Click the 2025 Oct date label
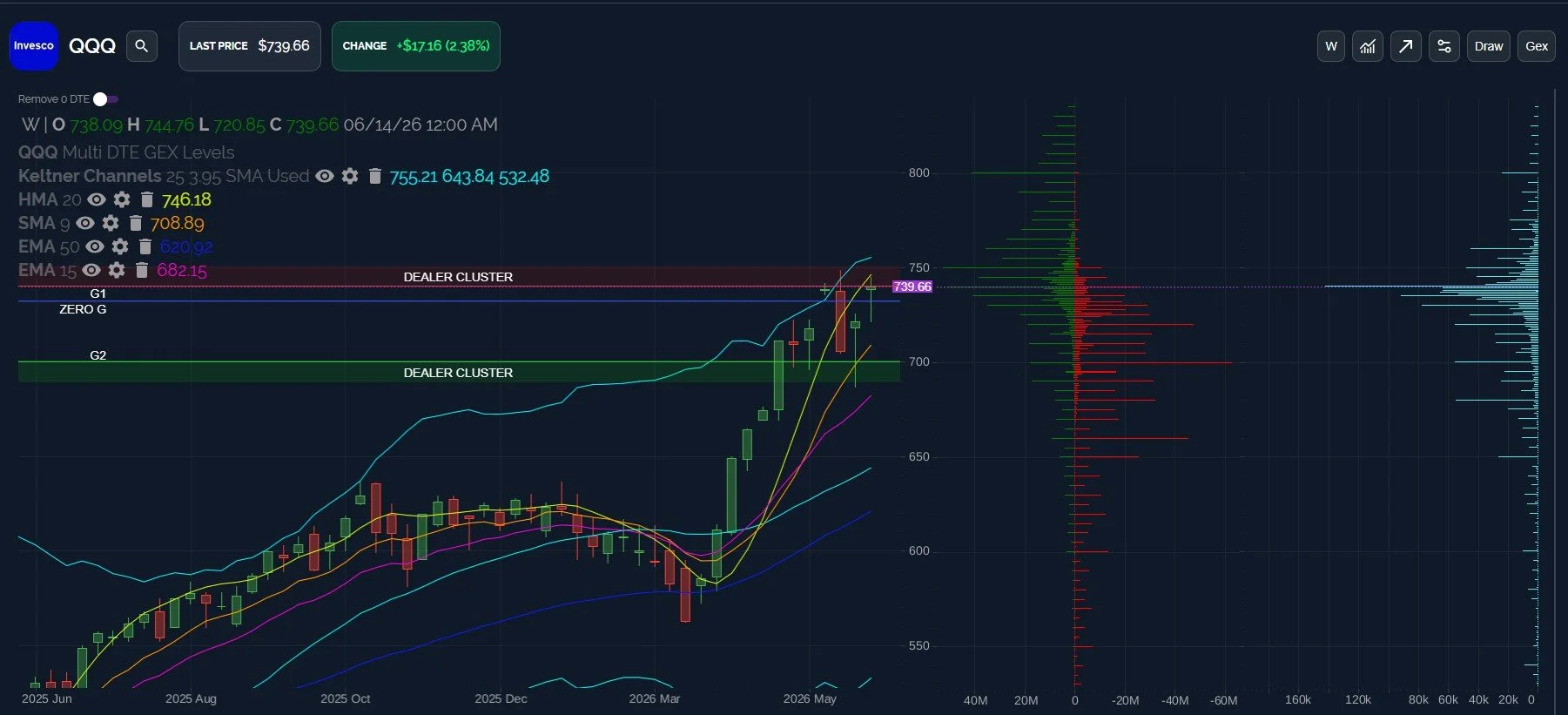1568x715 pixels. 345,698
